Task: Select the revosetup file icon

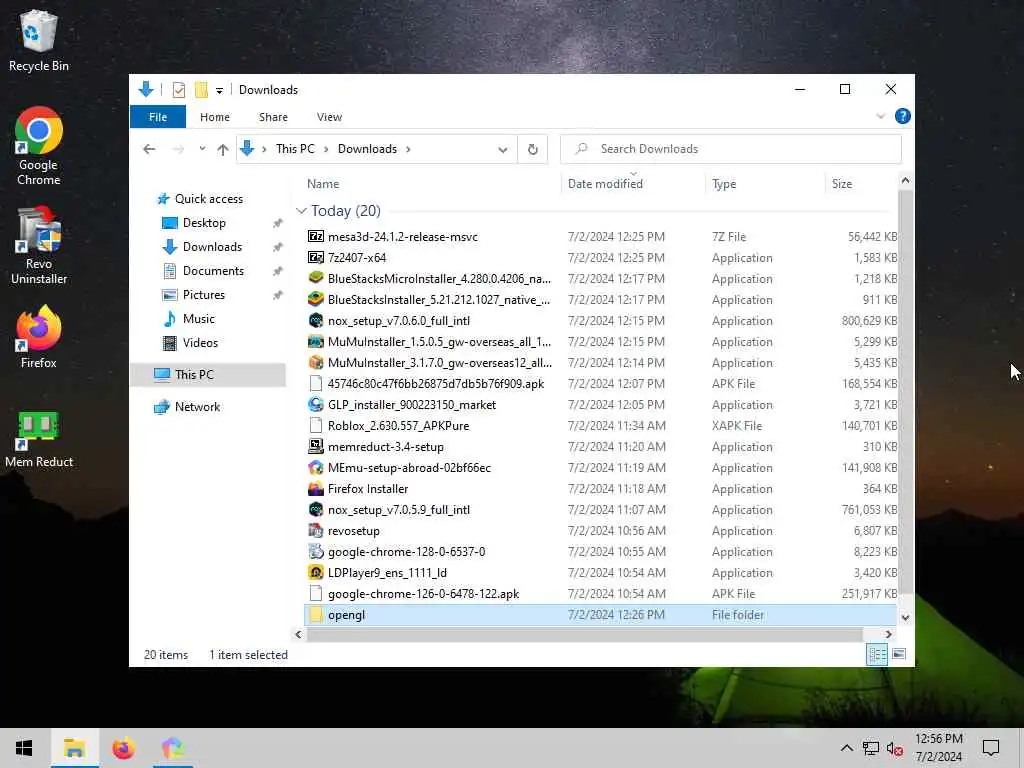Action: 315,531
